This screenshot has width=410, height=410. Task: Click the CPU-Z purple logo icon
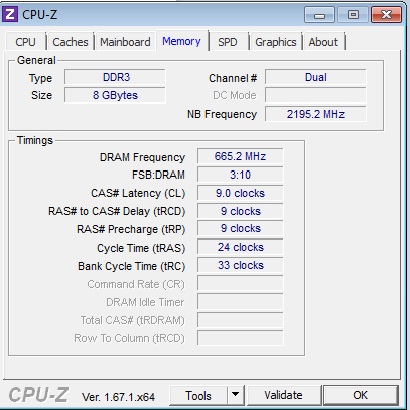coord(10,14)
